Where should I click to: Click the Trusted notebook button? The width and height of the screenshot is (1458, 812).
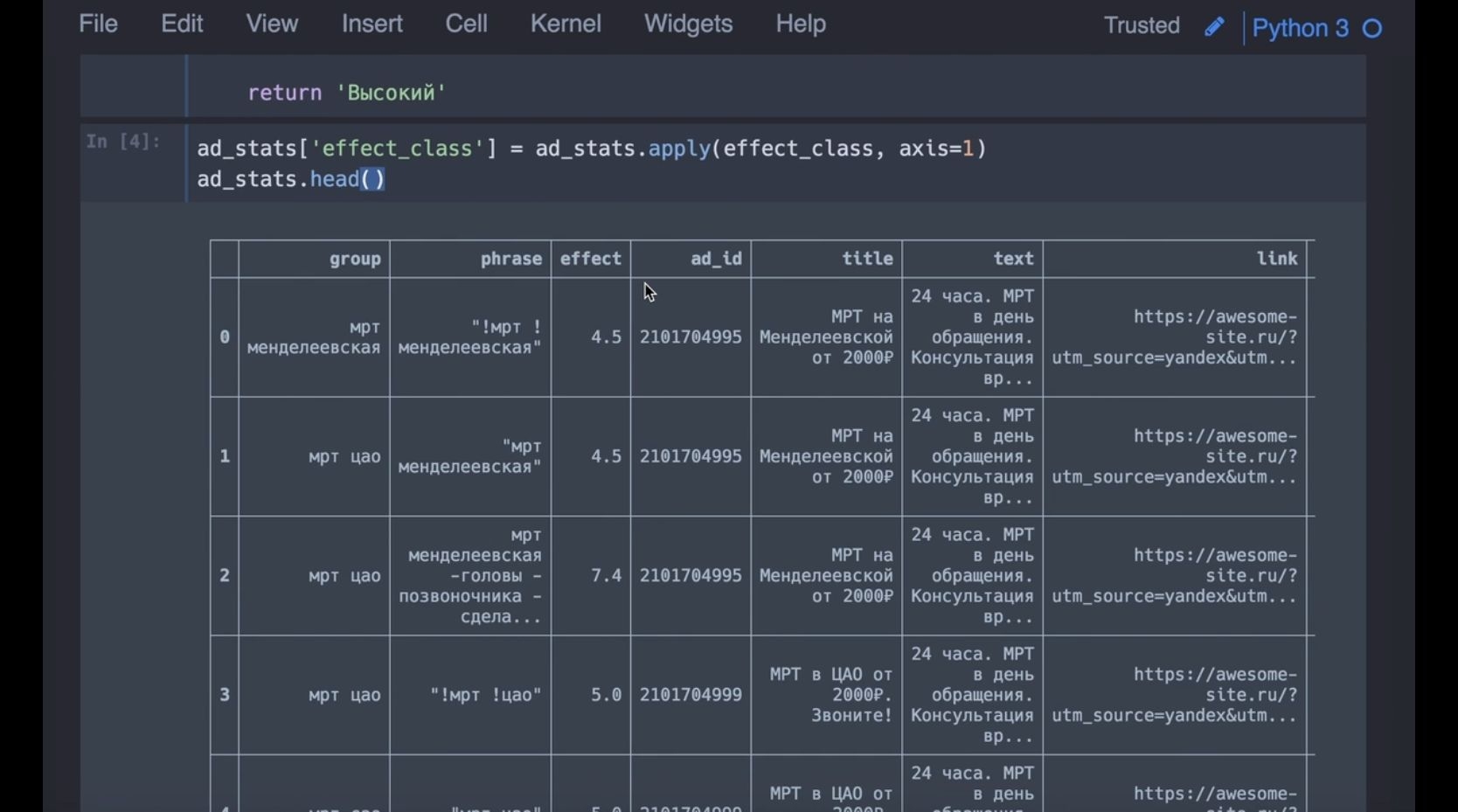1142,25
